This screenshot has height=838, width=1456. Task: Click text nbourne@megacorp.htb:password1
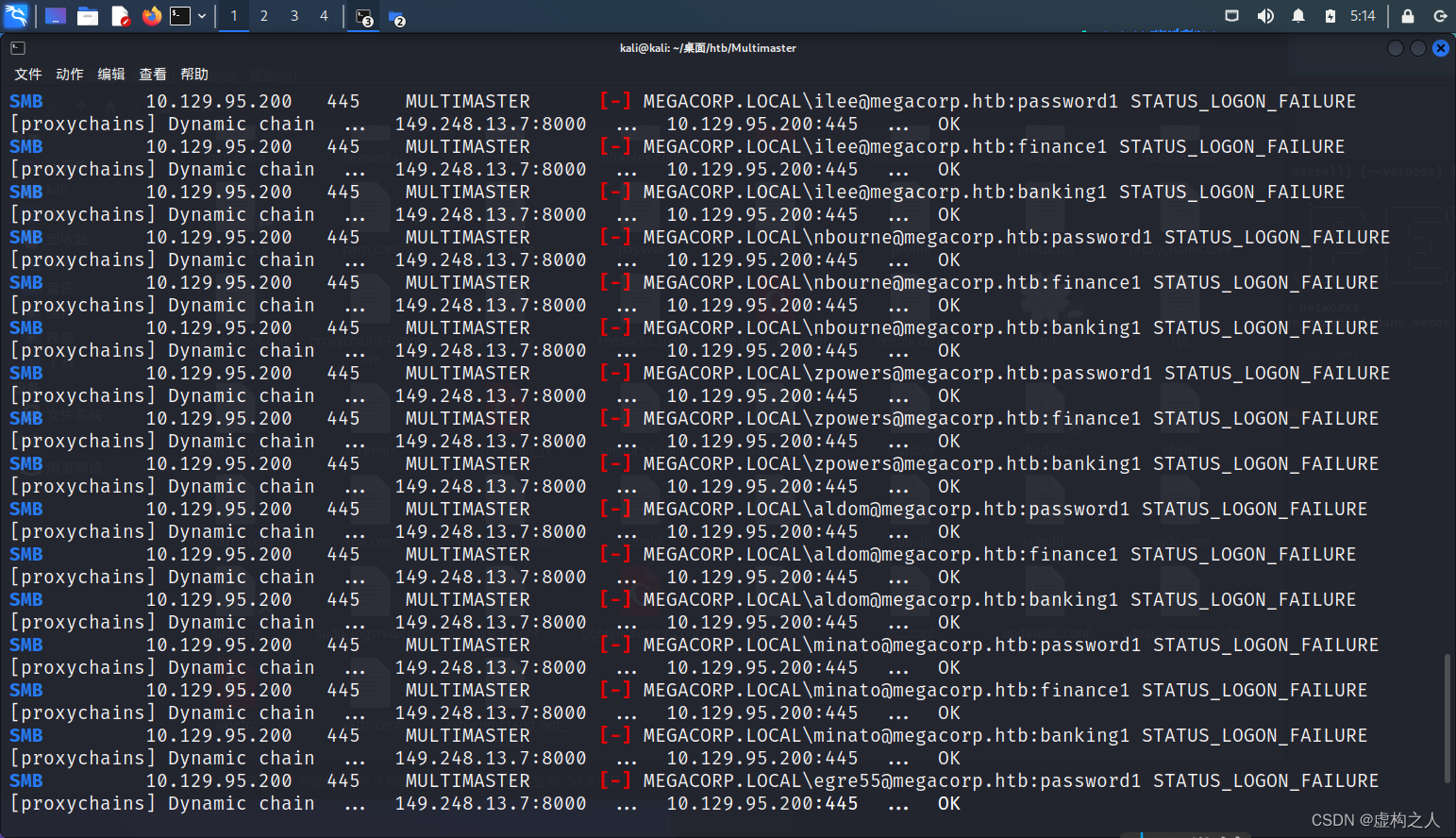coord(983,237)
